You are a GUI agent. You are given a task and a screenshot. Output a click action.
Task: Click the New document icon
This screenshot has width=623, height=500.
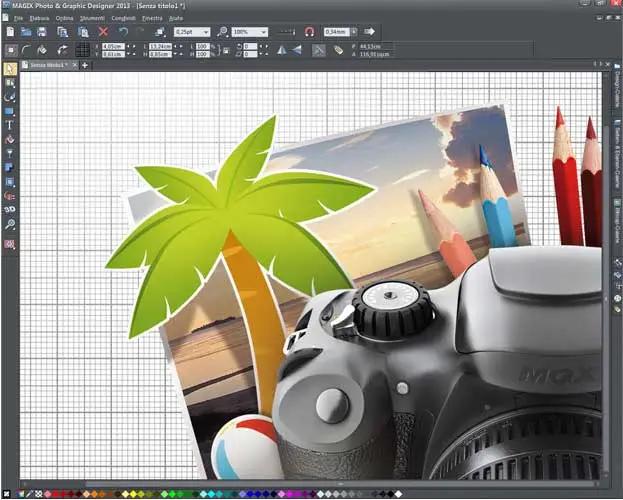pyautogui.click(x=10, y=32)
